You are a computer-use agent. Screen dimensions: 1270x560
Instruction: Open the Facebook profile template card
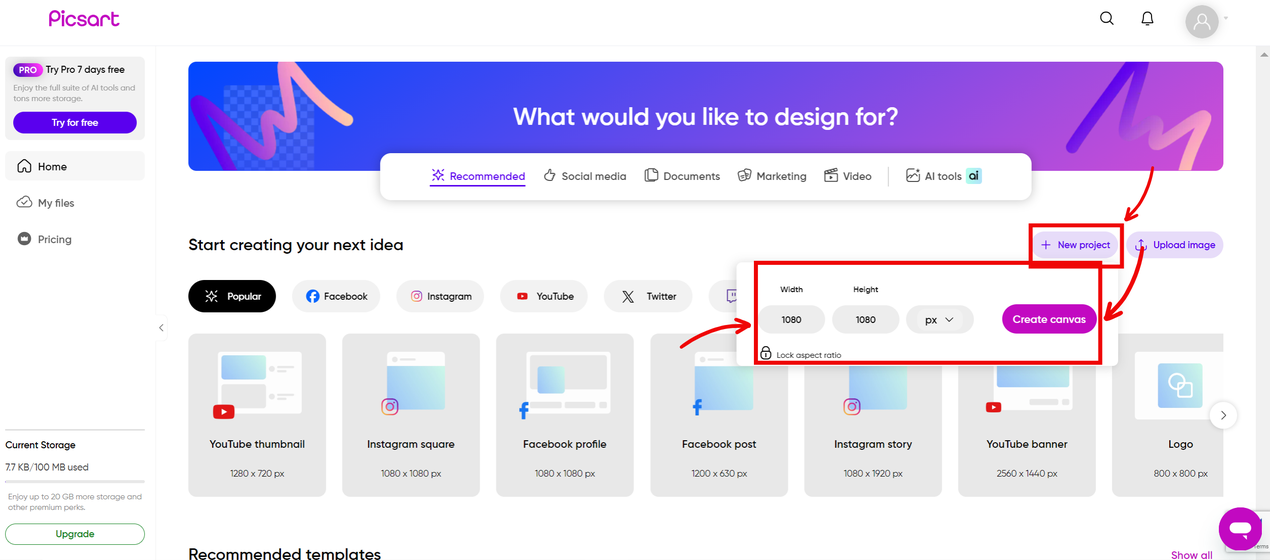[x=565, y=415]
